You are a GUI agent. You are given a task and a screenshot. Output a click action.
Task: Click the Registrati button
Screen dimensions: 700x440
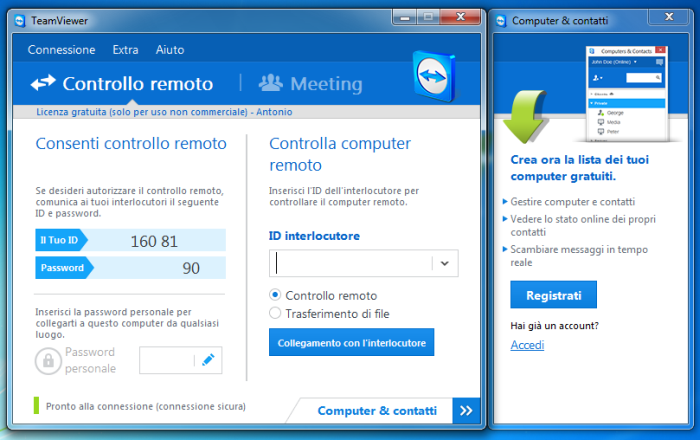point(554,295)
